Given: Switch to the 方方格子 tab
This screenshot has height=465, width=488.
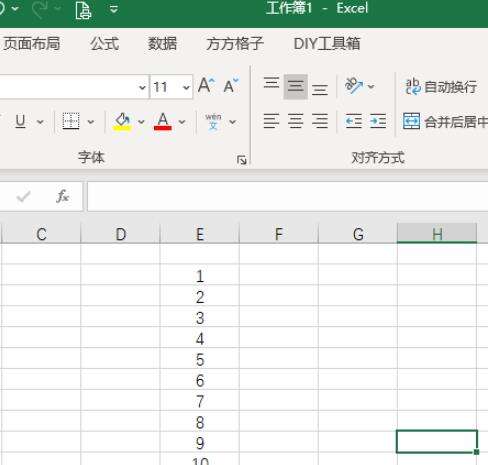Looking at the screenshot, I should (235, 44).
